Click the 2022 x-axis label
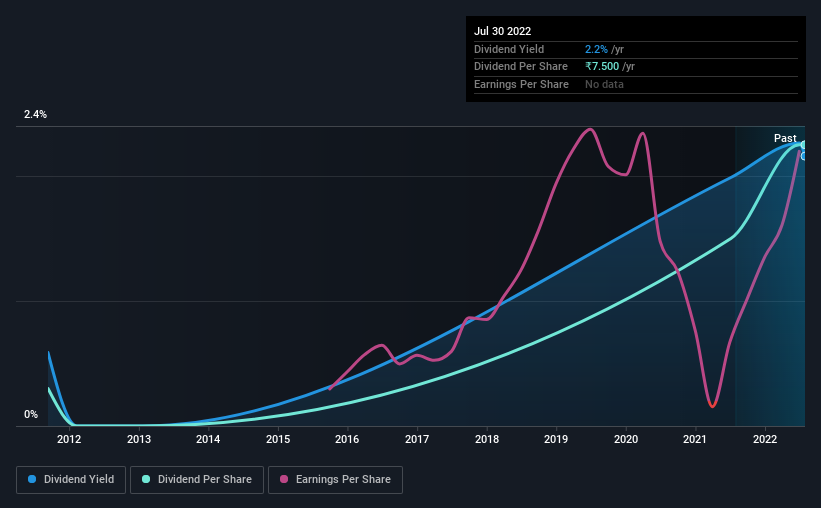The height and width of the screenshot is (508, 821). (x=765, y=439)
